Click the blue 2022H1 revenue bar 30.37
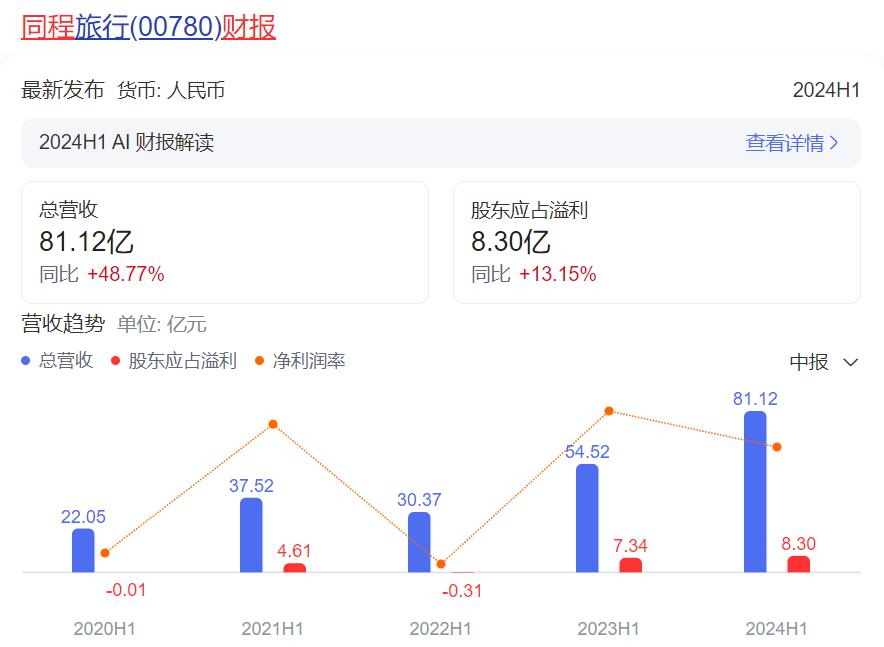The image size is (884, 647). (x=419, y=542)
